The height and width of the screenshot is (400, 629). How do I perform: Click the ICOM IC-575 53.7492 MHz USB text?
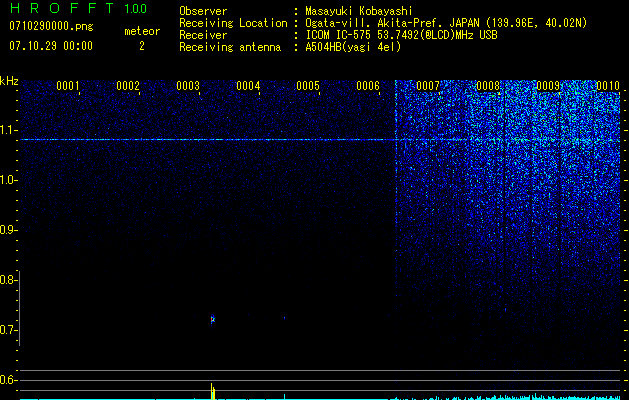coord(401,35)
